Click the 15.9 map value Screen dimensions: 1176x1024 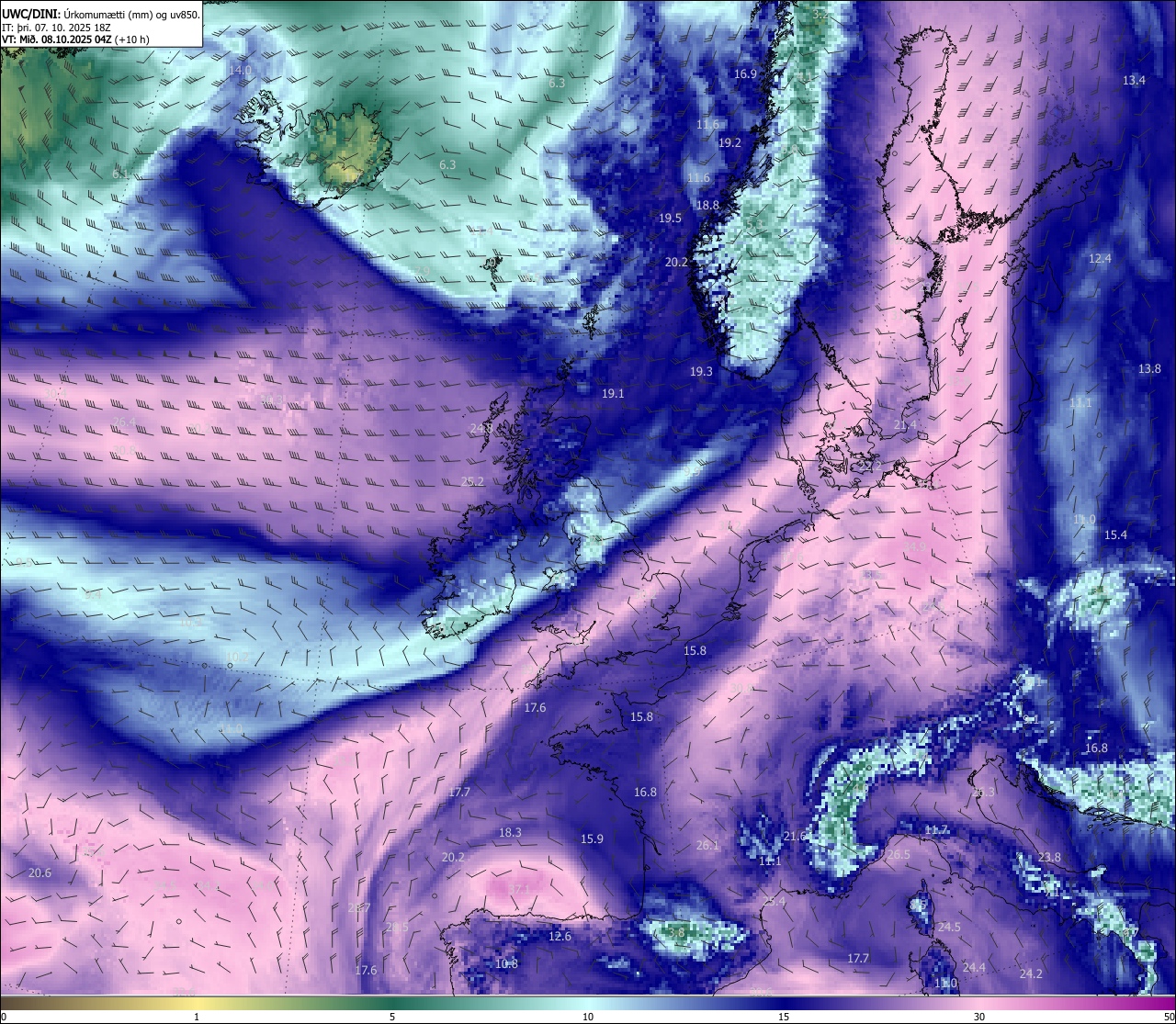[592, 838]
